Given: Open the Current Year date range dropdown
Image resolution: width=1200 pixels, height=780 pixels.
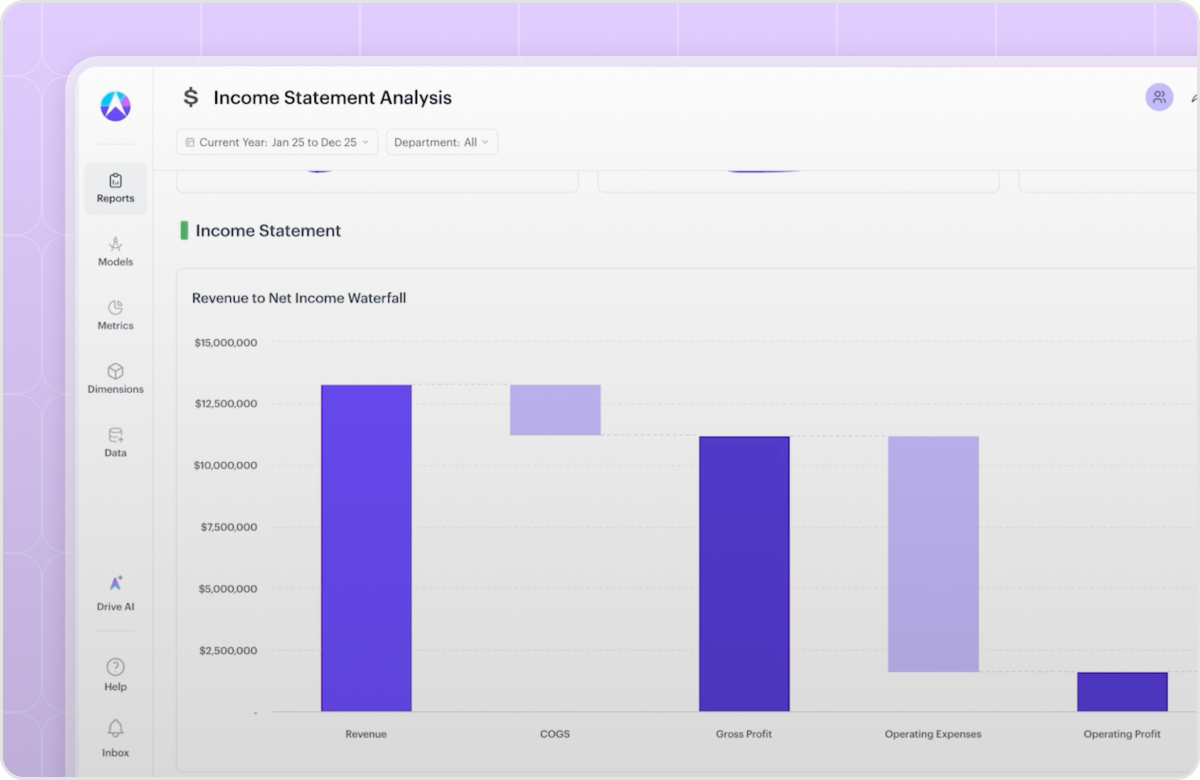Looking at the screenshot, I should pyautogui.click(x=278, y=142).
